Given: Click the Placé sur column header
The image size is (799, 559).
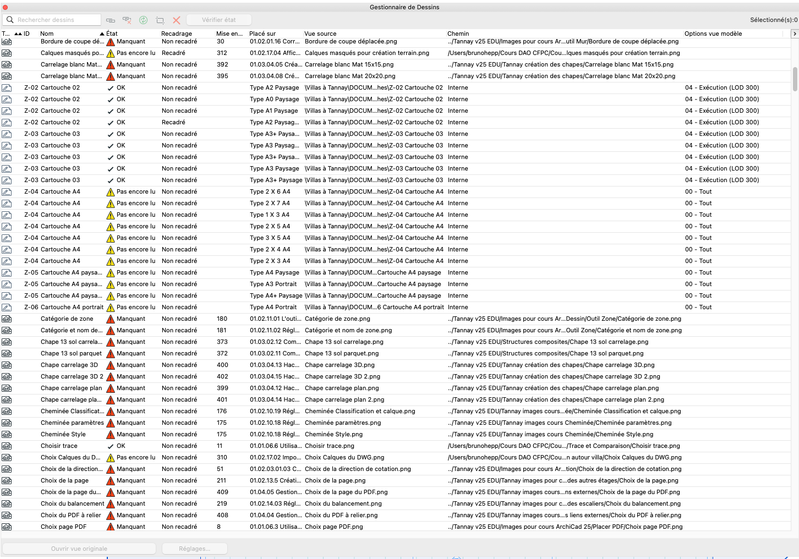Looking at the screenshot, I should (262, 34).
